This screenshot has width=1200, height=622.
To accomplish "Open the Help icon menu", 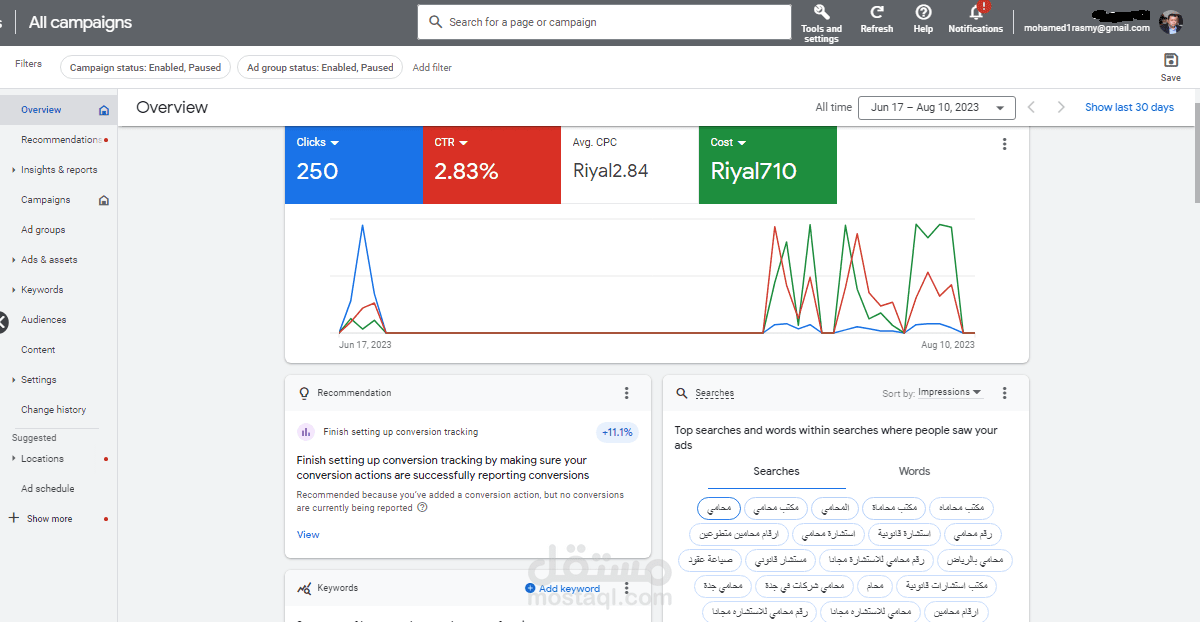I will pos(923,12).
